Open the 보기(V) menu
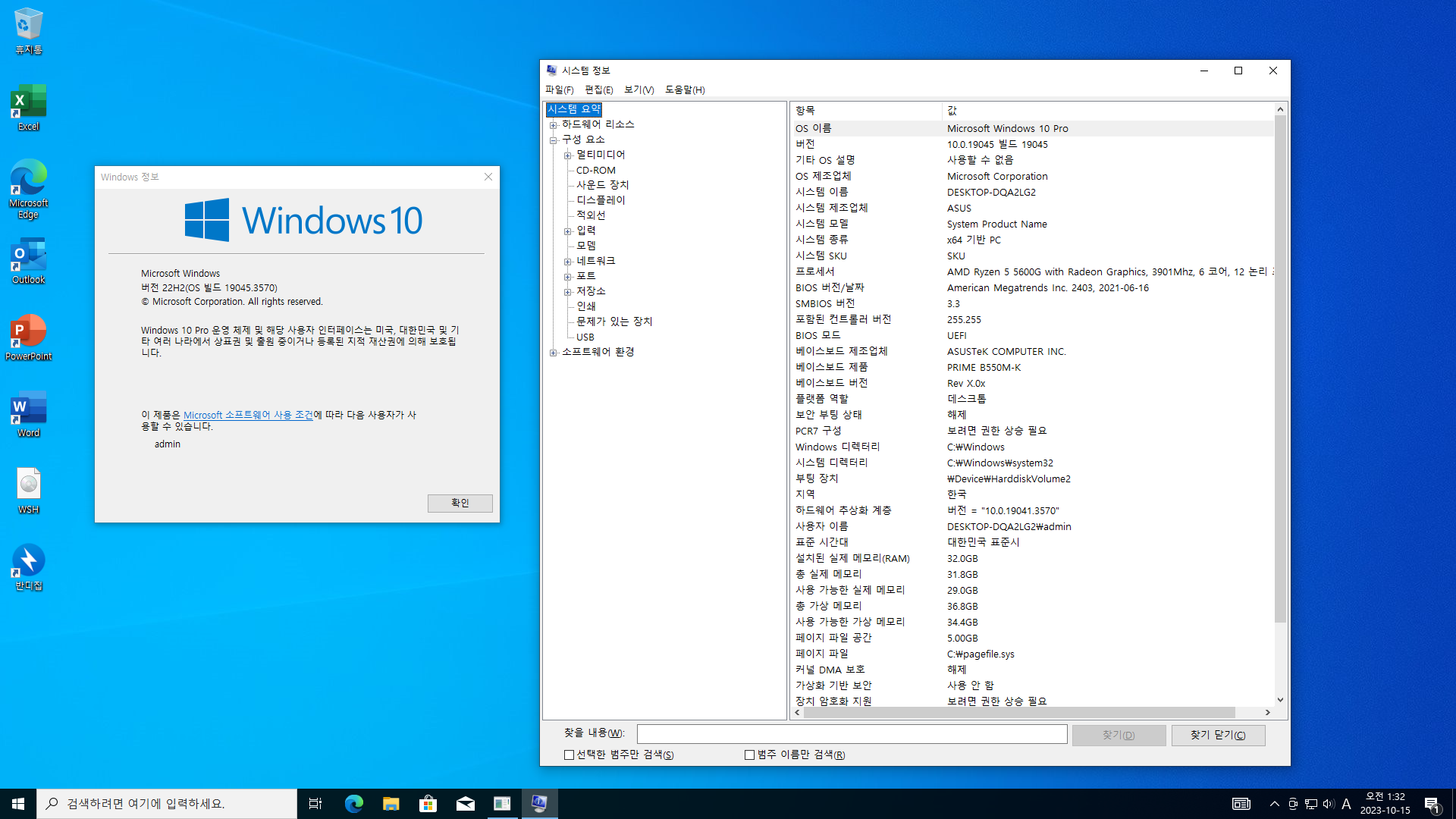Viewport: 1456px width, 819px height. pos(639,89)
